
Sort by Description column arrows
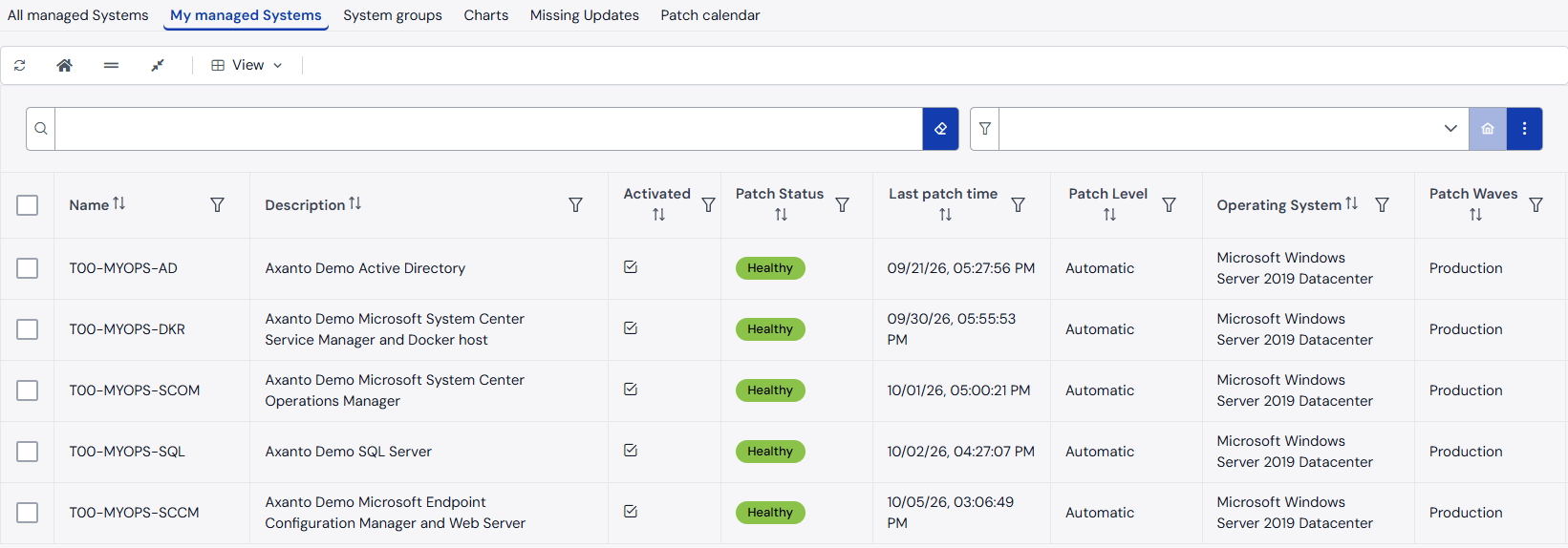355,203
